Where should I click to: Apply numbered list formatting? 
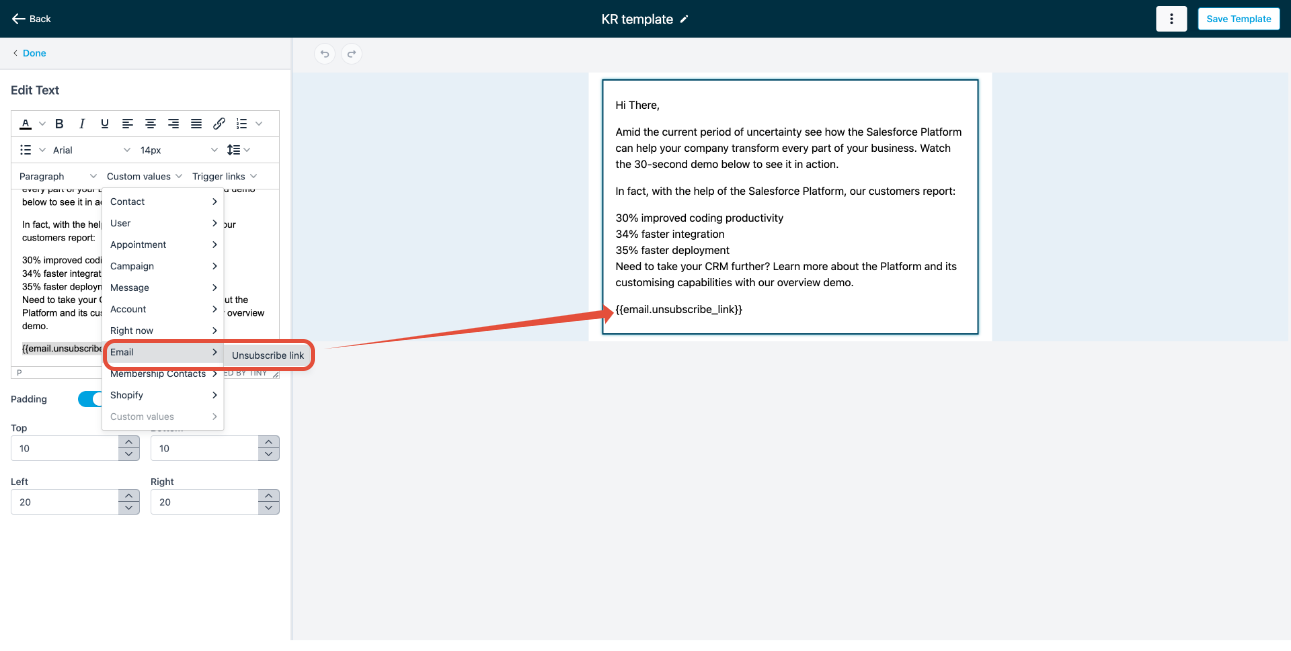tap(241, 124)
